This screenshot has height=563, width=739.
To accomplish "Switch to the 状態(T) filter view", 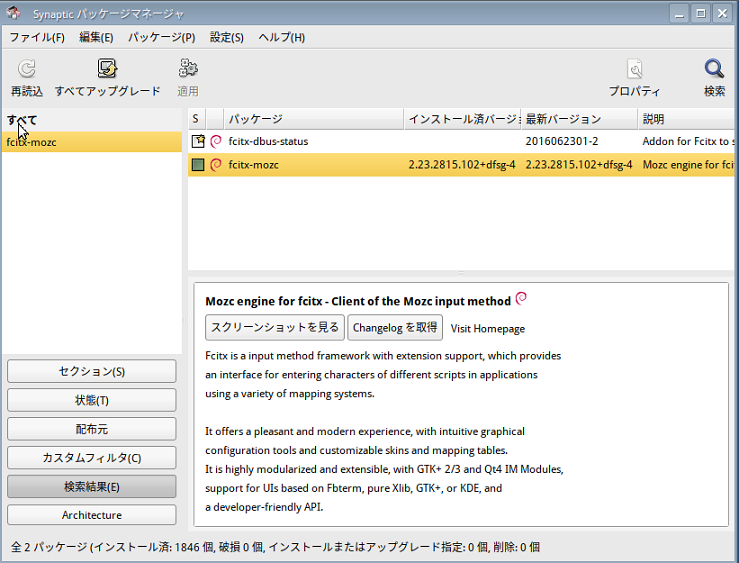I will pyautogui.click(x=91, y=400).
